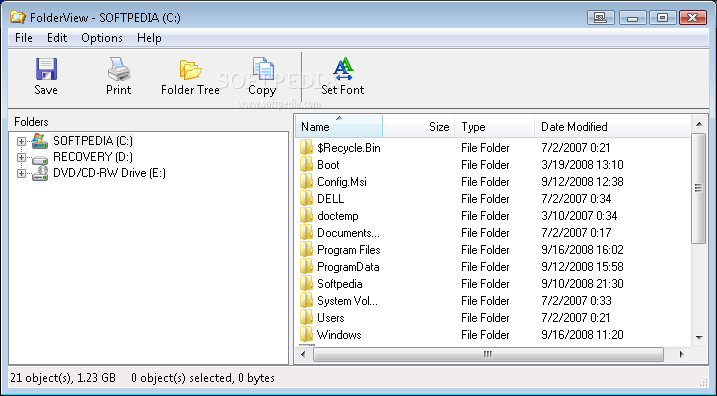This screenshot has width=717, height=396.
Task: Click the Boot folder icon
Action: point(306,165)
